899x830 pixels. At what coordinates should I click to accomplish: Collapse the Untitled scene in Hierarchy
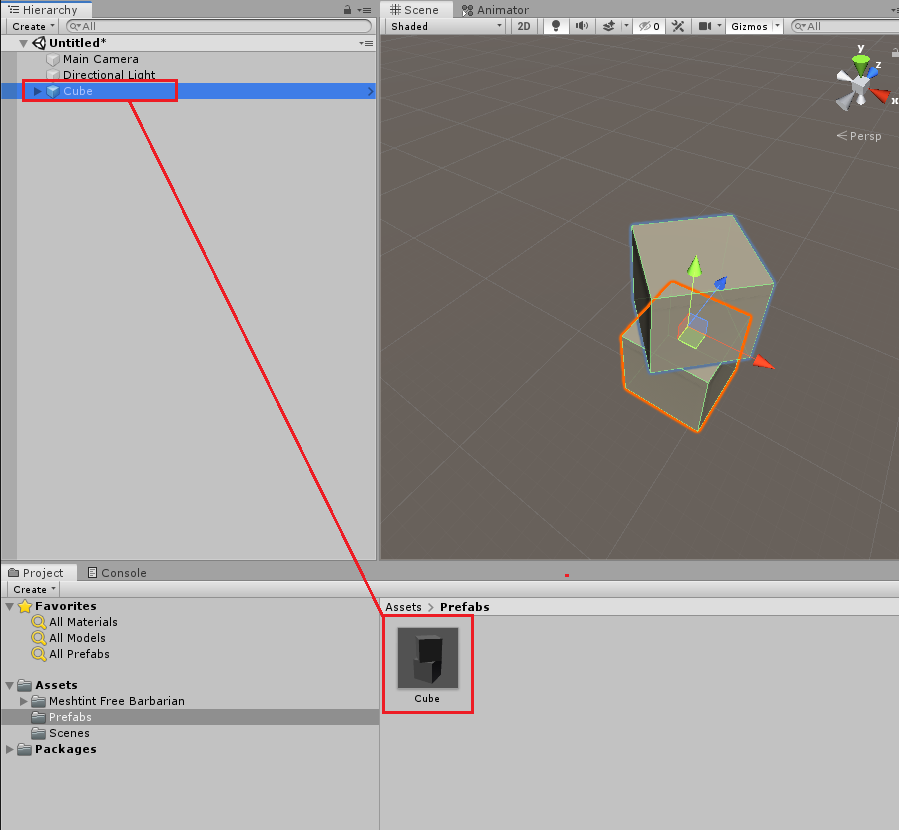point(24,43)
